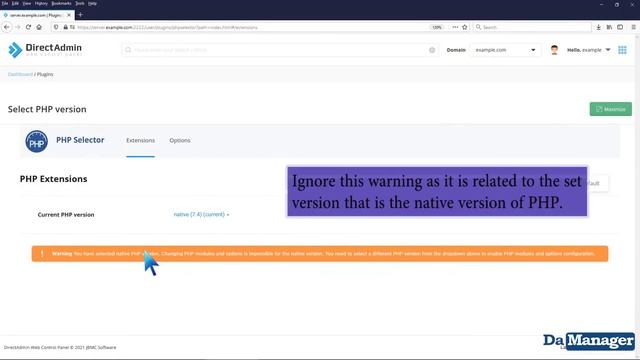Switch to the Options tab
This screenshot has width=640, height=360.
click(180, 140)
